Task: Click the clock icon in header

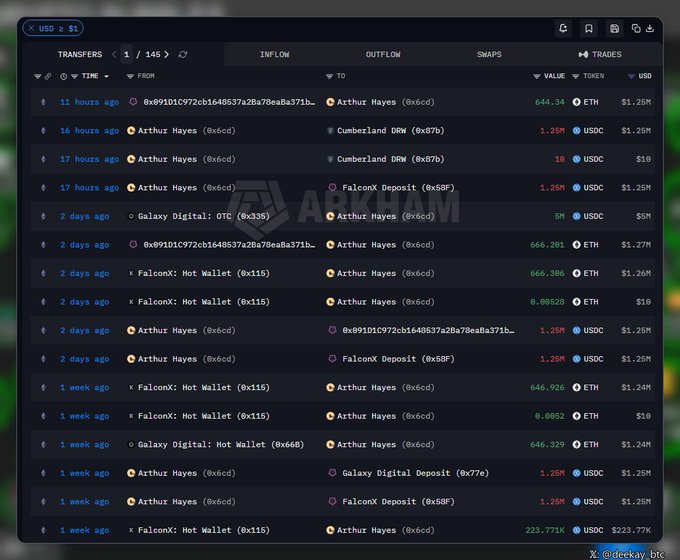Action: tap(64, 76)
